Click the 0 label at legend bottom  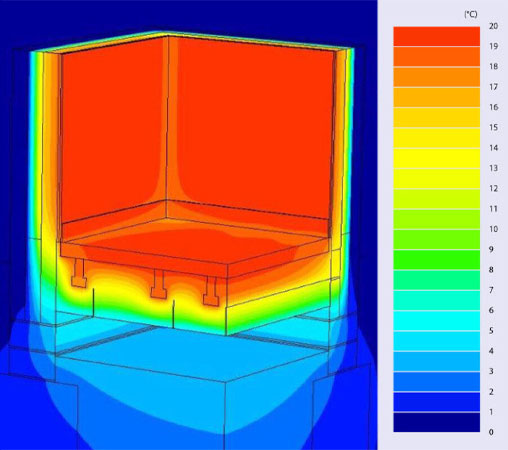[x=491, y=432]
